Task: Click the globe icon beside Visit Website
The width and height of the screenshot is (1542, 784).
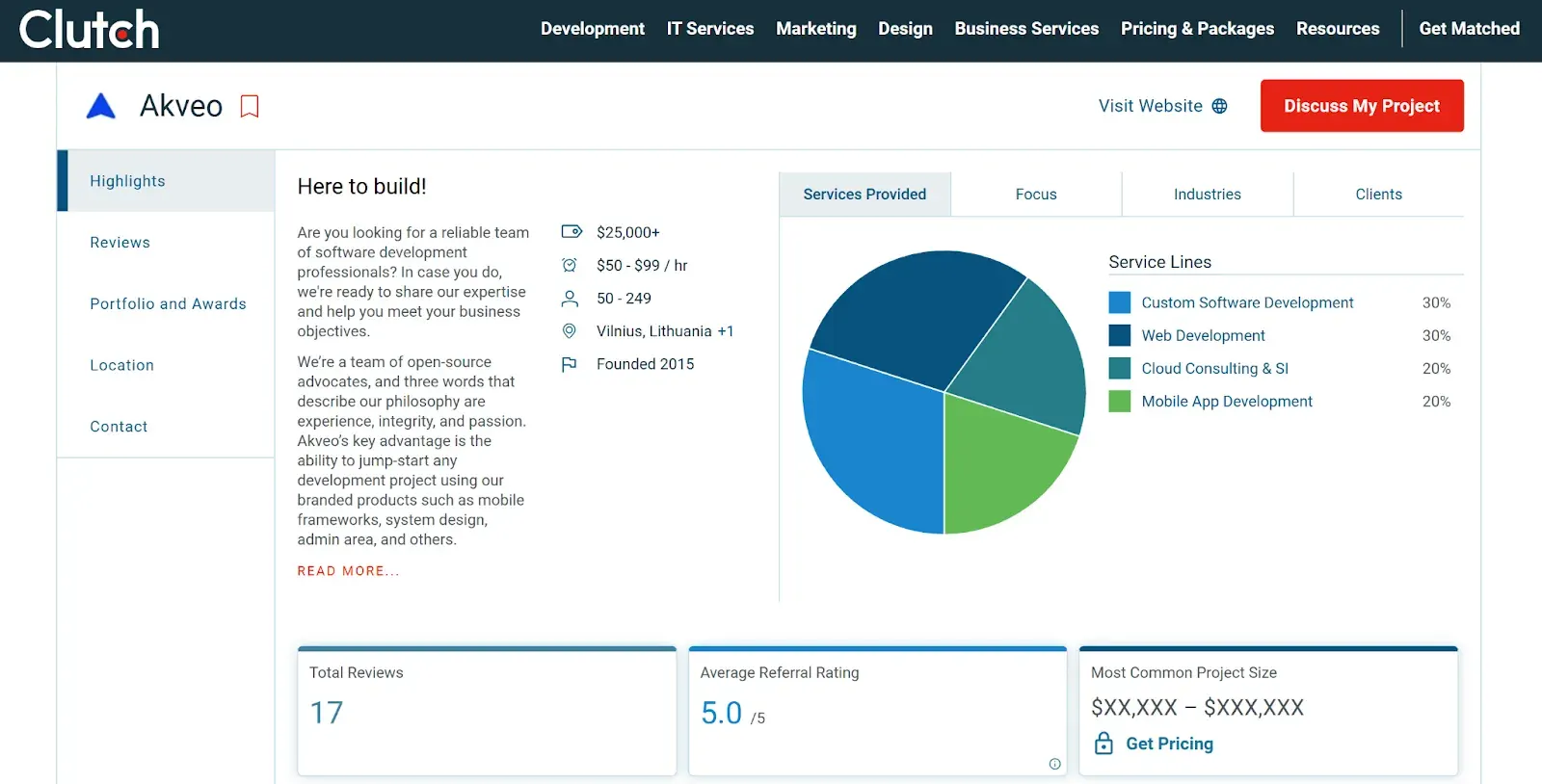Action: coord(1219,106)
